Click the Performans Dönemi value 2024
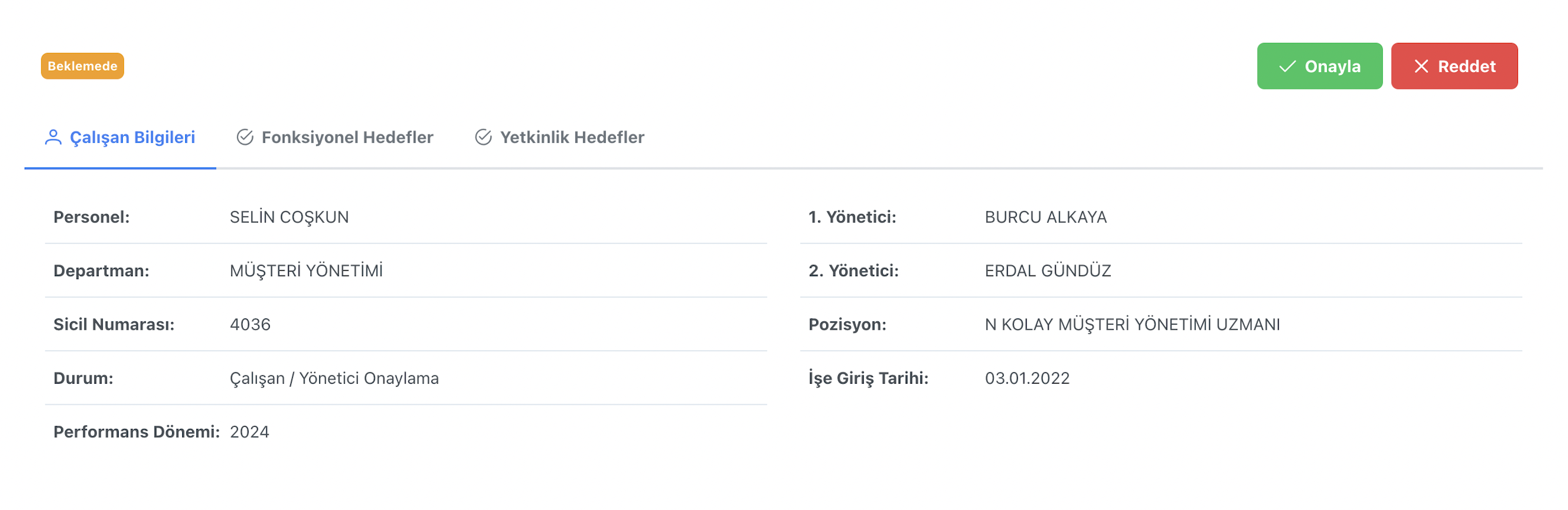The width and height of the screenshot is (1568, 510). tap(250, 432)
